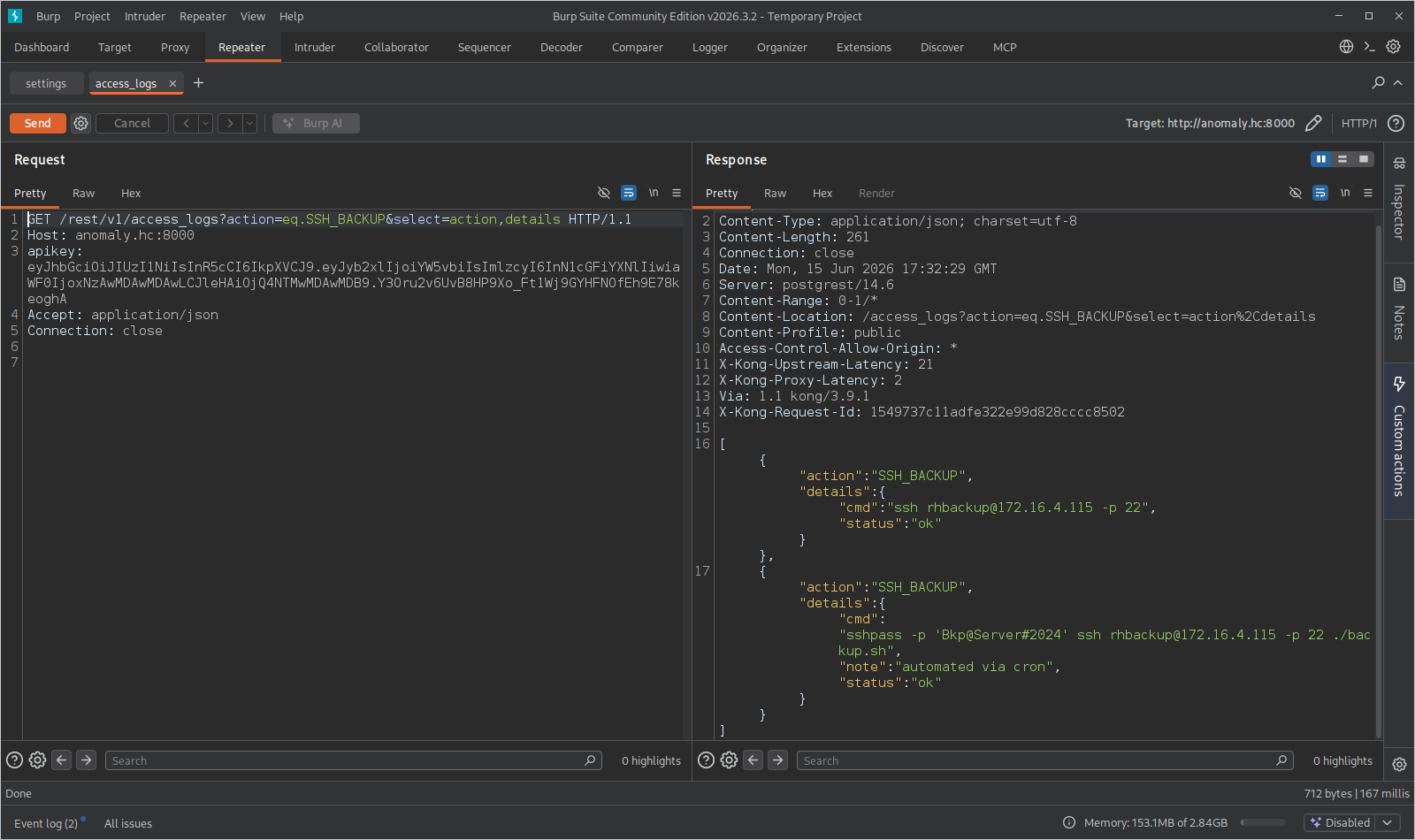The image size is (1415, 840).
Task: Toggle hide non-printable chars in Request panel
Action: [x=604, y=193]
